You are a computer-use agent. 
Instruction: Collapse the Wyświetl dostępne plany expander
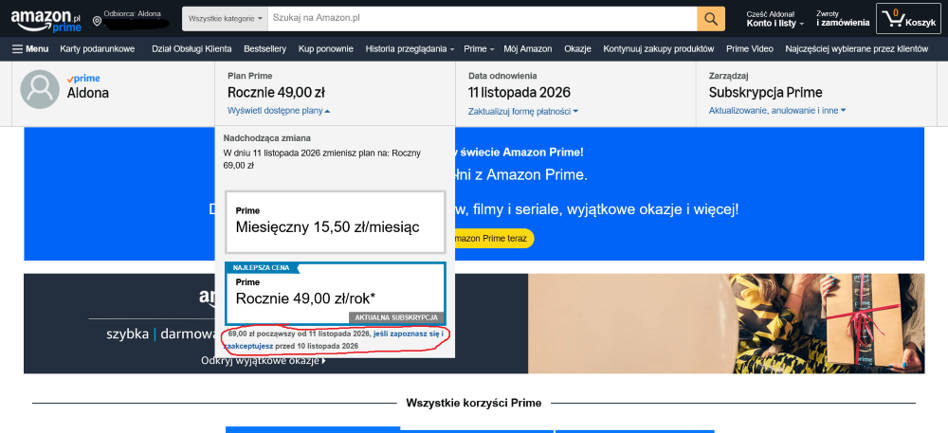278,111
